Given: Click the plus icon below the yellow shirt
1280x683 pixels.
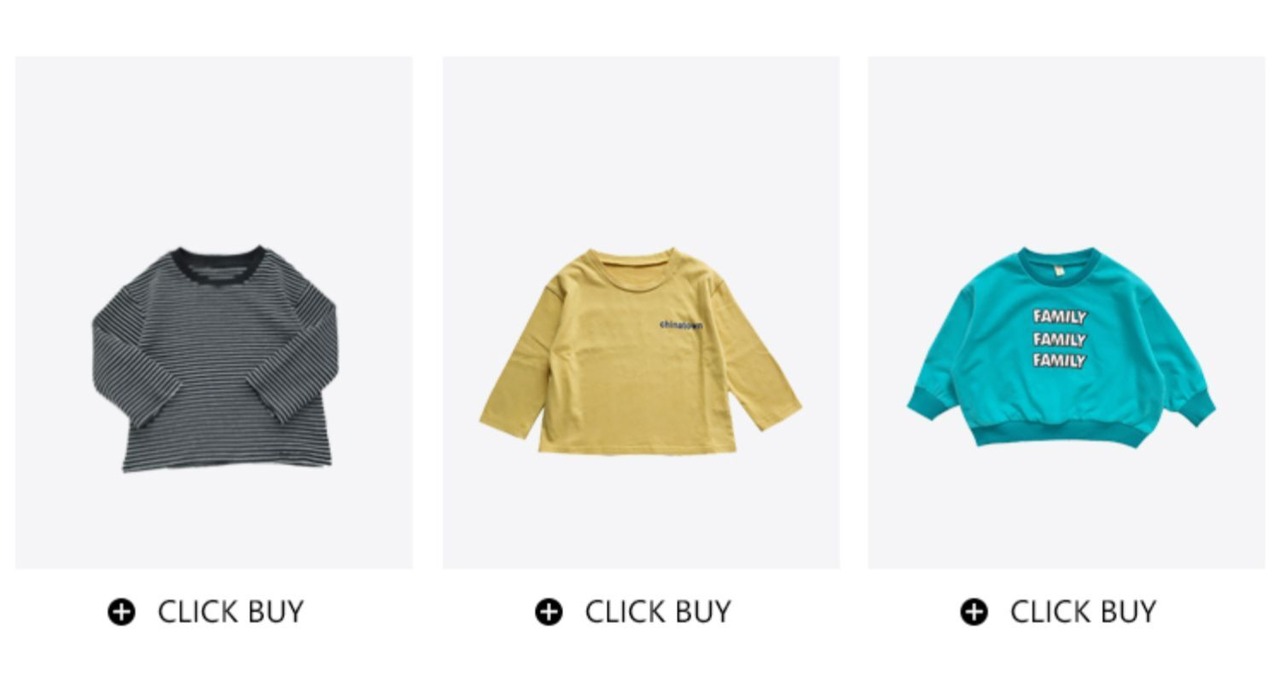Looking at the screenshot, I should click(x=548, y=611).
